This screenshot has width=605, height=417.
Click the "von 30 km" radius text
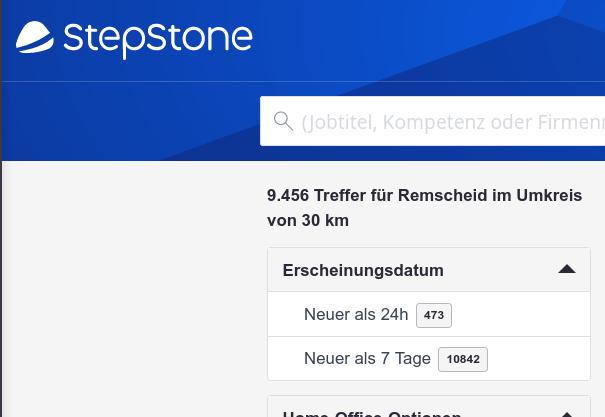308,220
